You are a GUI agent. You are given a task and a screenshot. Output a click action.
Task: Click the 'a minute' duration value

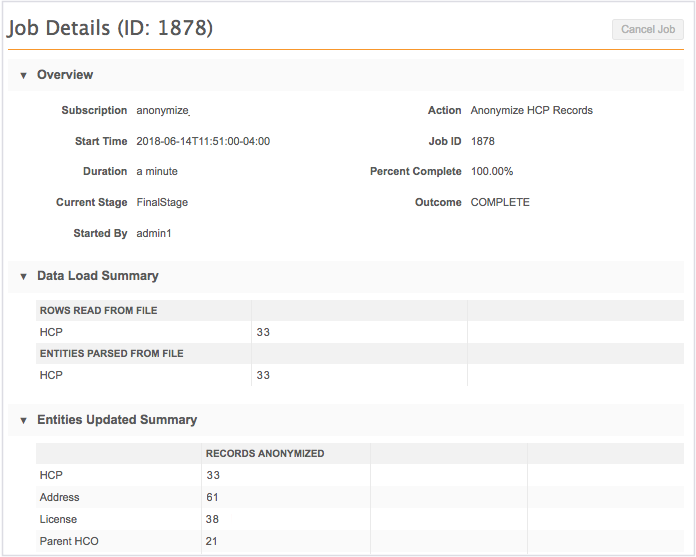click(x=157, y=172)
